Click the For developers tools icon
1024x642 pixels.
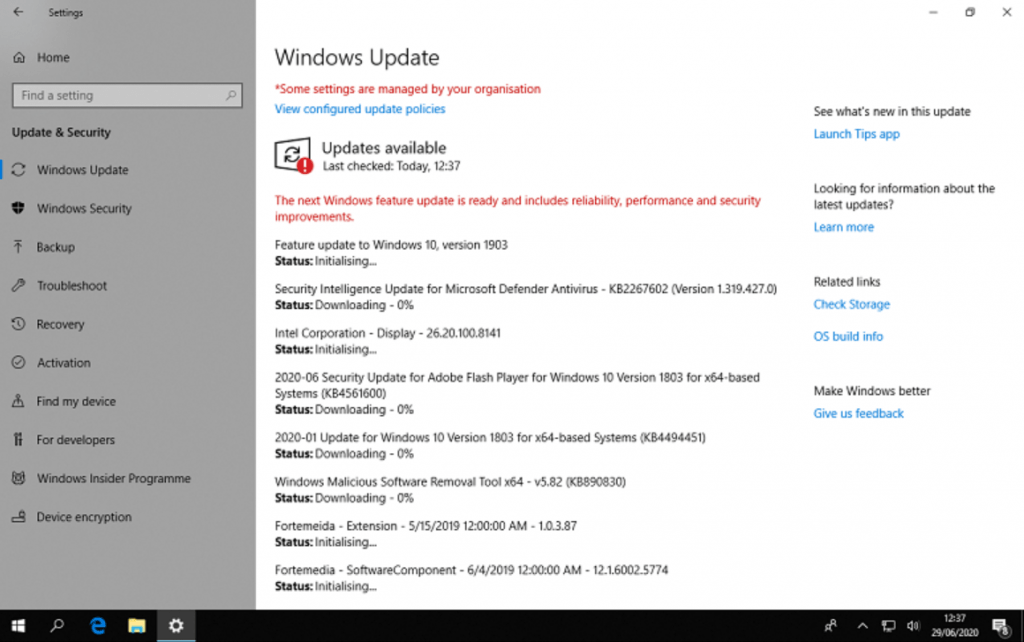pyautogui.click(x=18, y=440)
